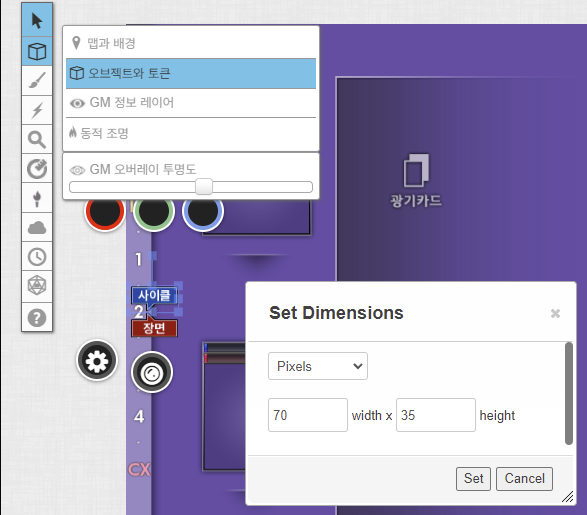The image size is (587, 515).
Task: Click the red-ringed black token
Action: (x=104, y=211)
